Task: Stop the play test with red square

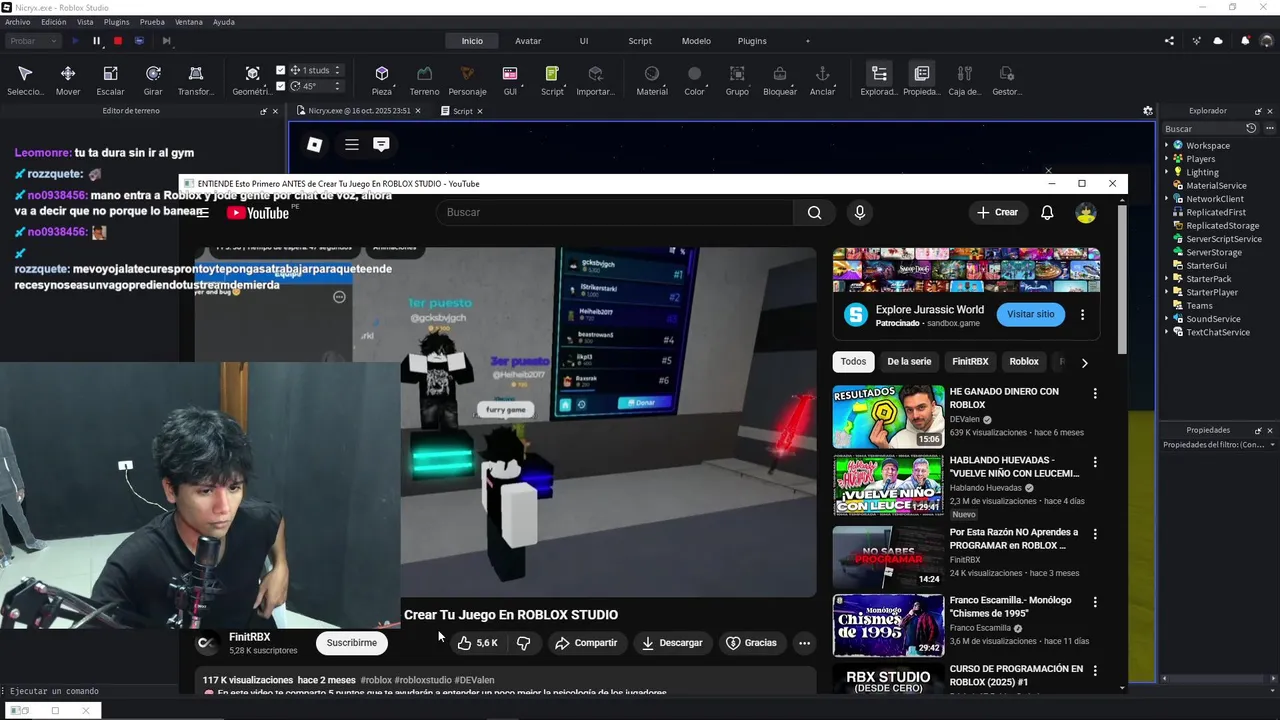Action: (118, 41)
